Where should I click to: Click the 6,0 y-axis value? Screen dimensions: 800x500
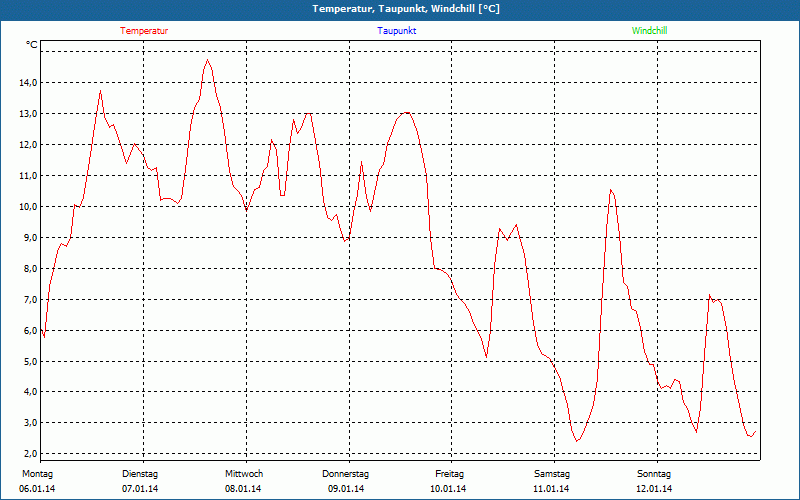[x=31, y=331]
